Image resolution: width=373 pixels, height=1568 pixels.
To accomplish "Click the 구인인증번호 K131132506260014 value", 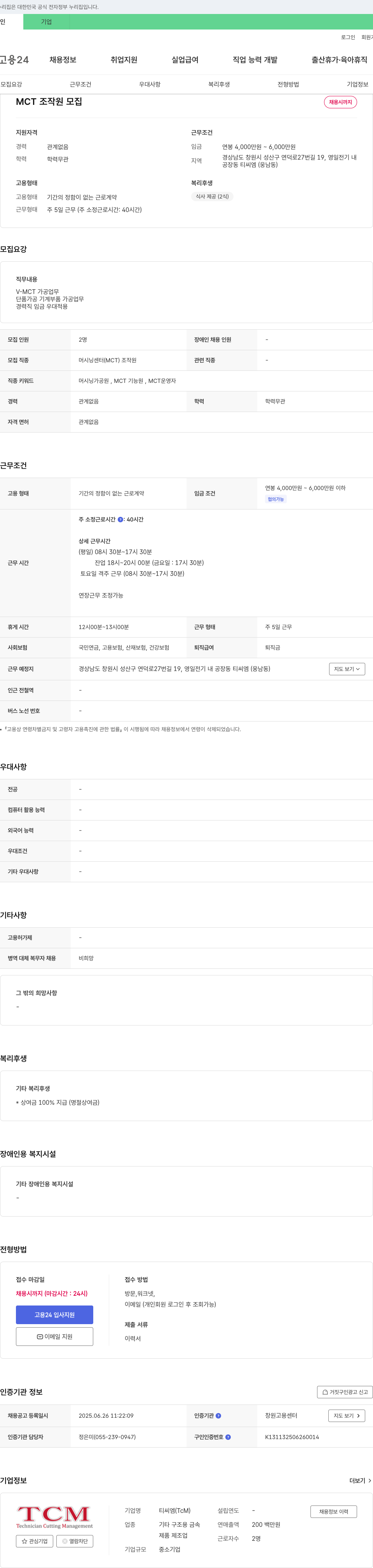I will click(x=292, y=1436).
